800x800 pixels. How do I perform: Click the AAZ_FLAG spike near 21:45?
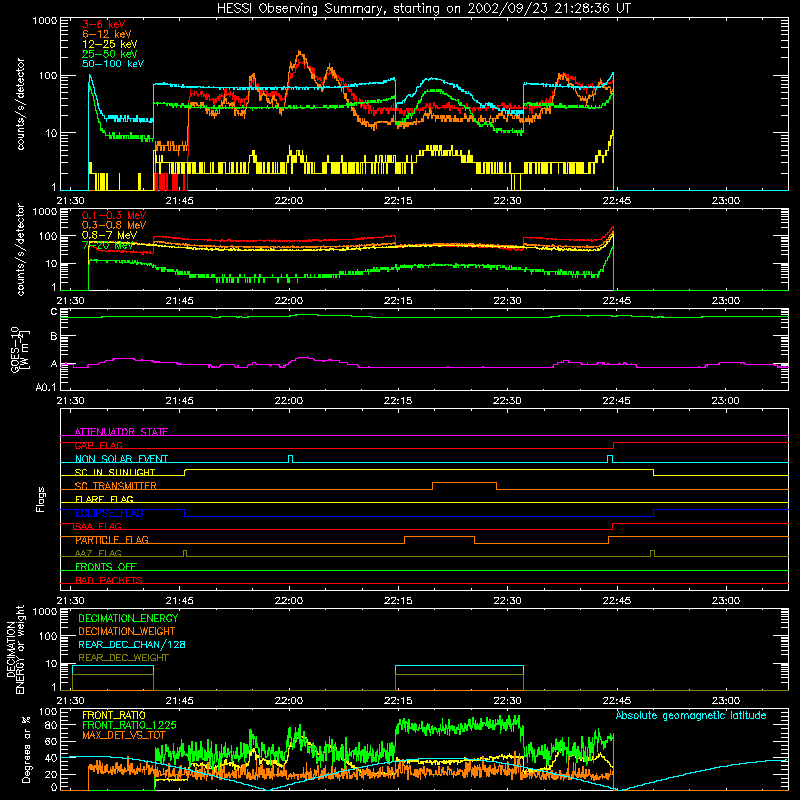pos(185,553)
